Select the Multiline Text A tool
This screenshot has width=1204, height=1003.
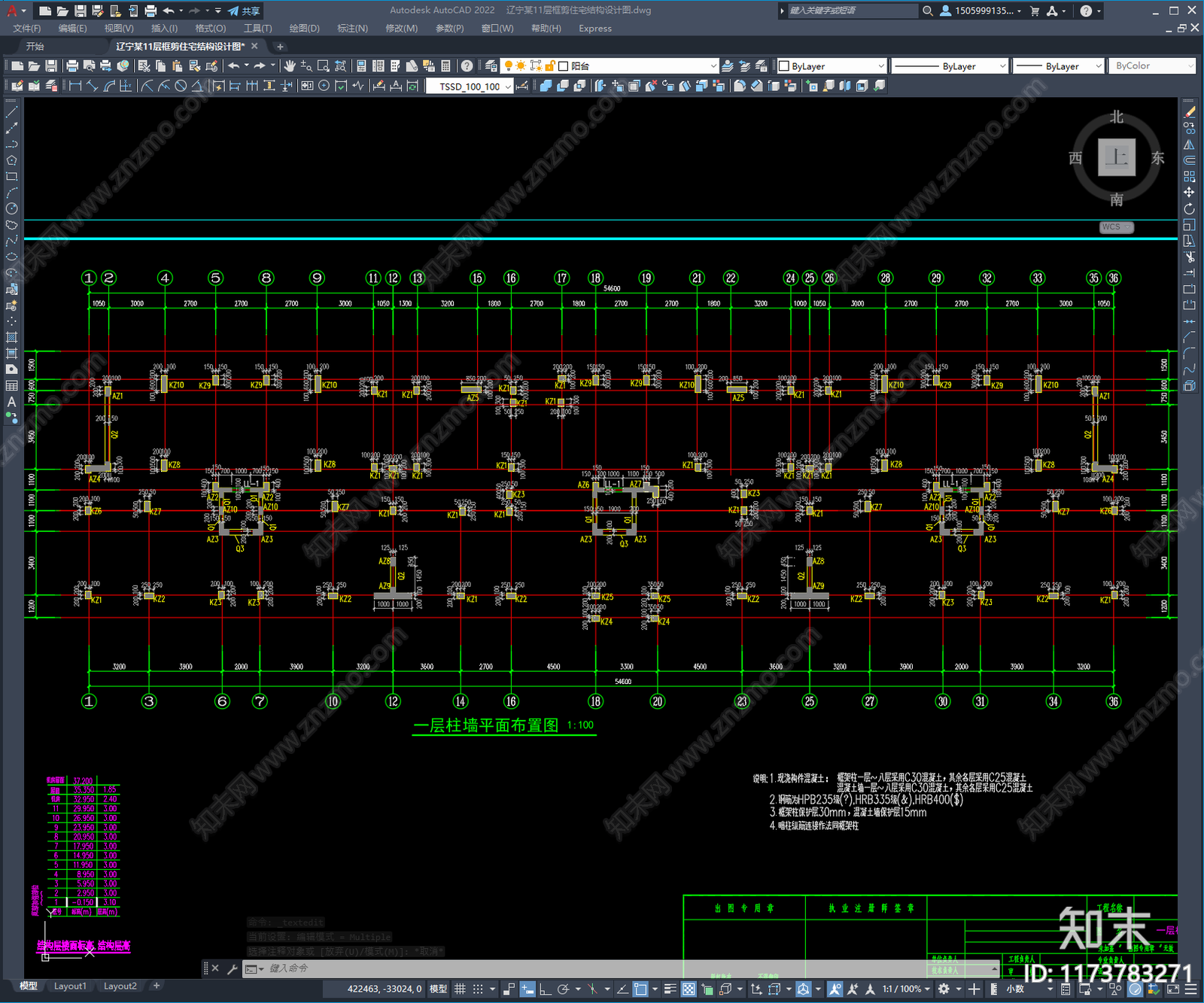click(11, 402)
